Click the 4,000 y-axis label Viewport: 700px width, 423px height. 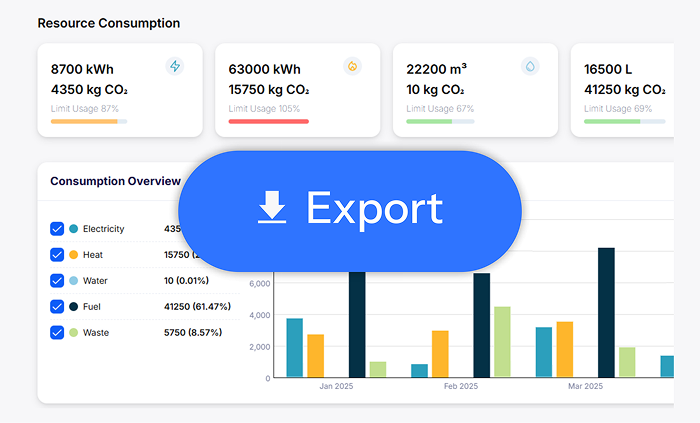coord(259,315)
